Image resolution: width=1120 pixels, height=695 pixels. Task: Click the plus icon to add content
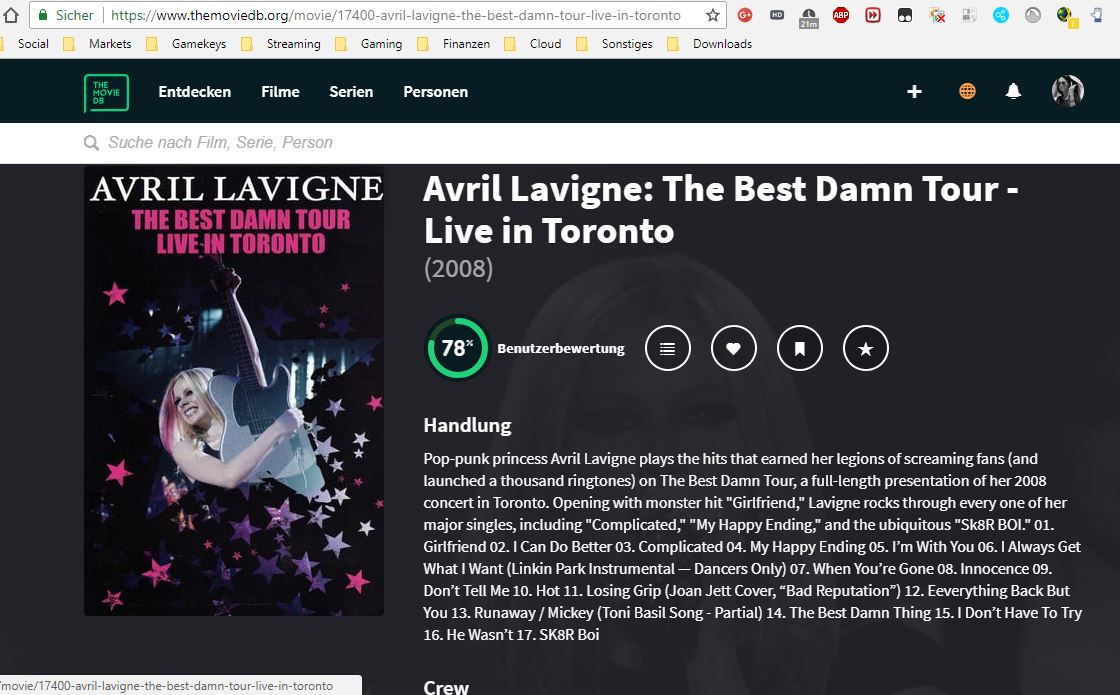[x=914, y=91]
